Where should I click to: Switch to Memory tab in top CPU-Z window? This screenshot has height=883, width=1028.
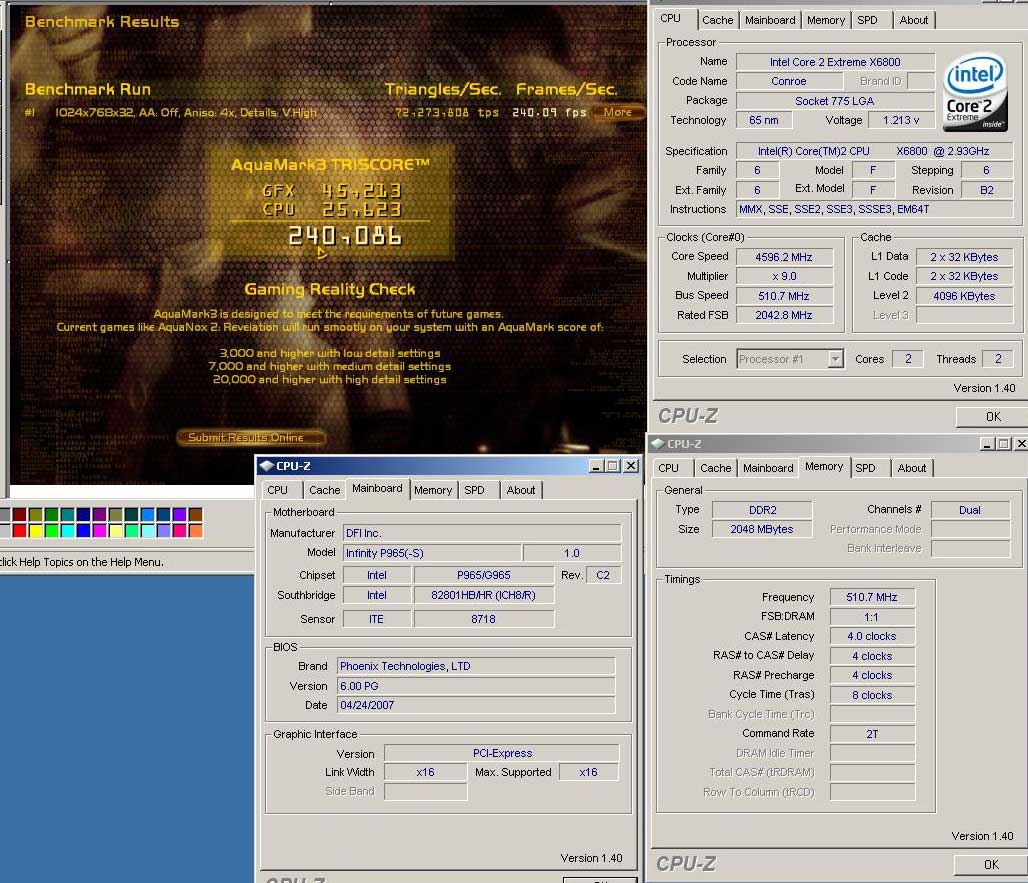825,20
